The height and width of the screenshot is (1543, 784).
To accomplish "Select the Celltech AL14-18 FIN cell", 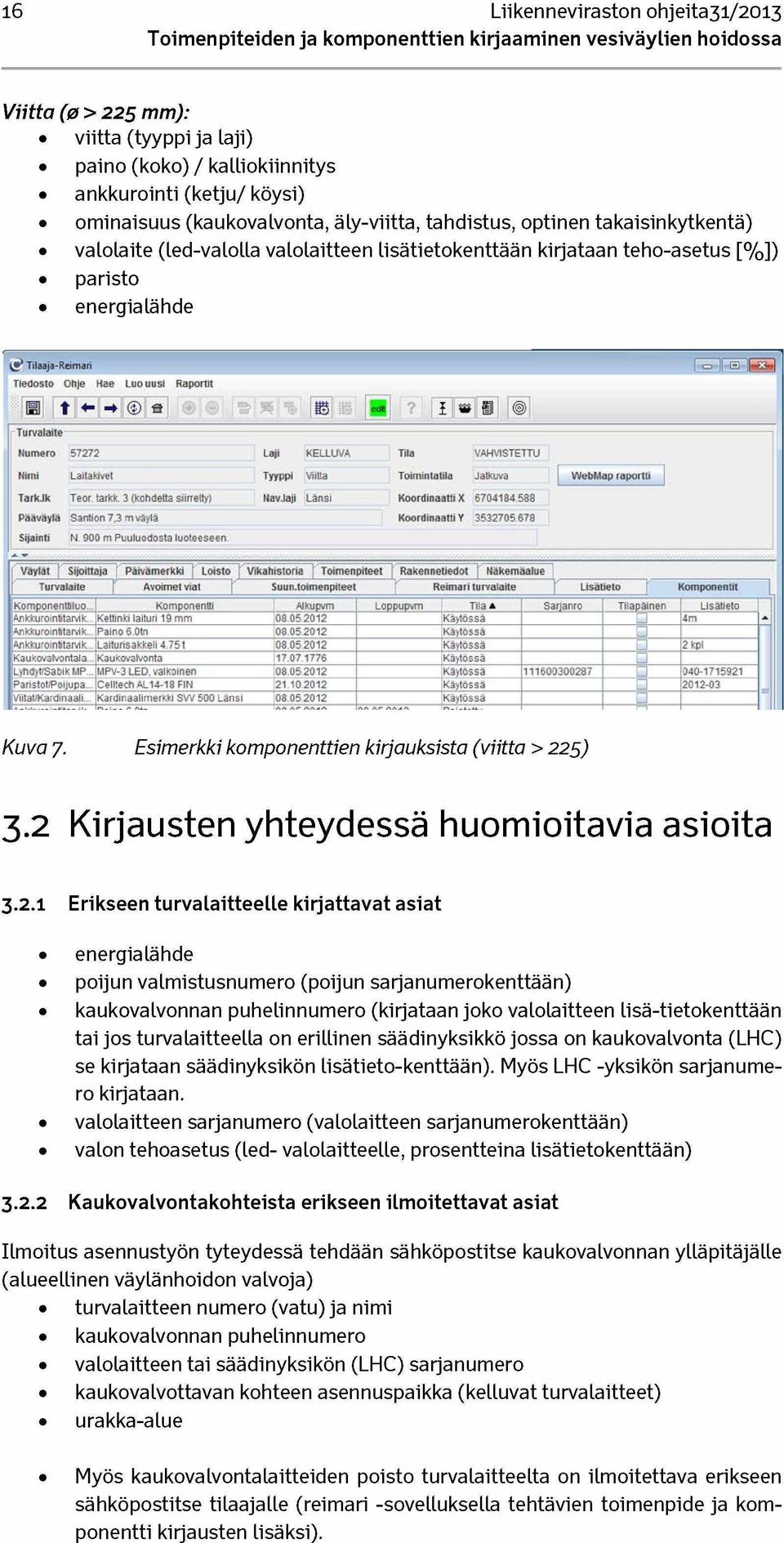I will pos(185,685).
